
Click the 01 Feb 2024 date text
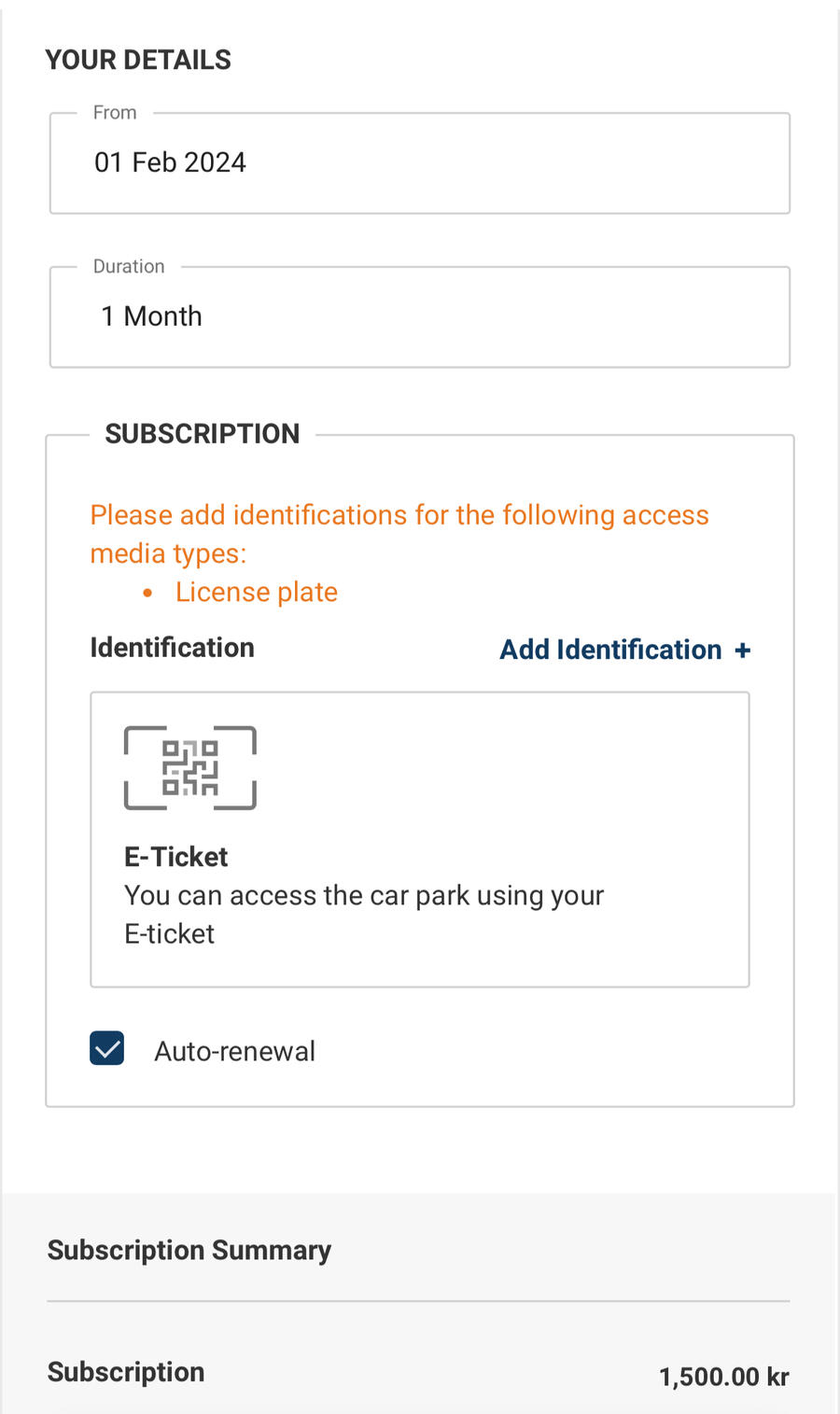pyautogui.click(x=170, y=162)
